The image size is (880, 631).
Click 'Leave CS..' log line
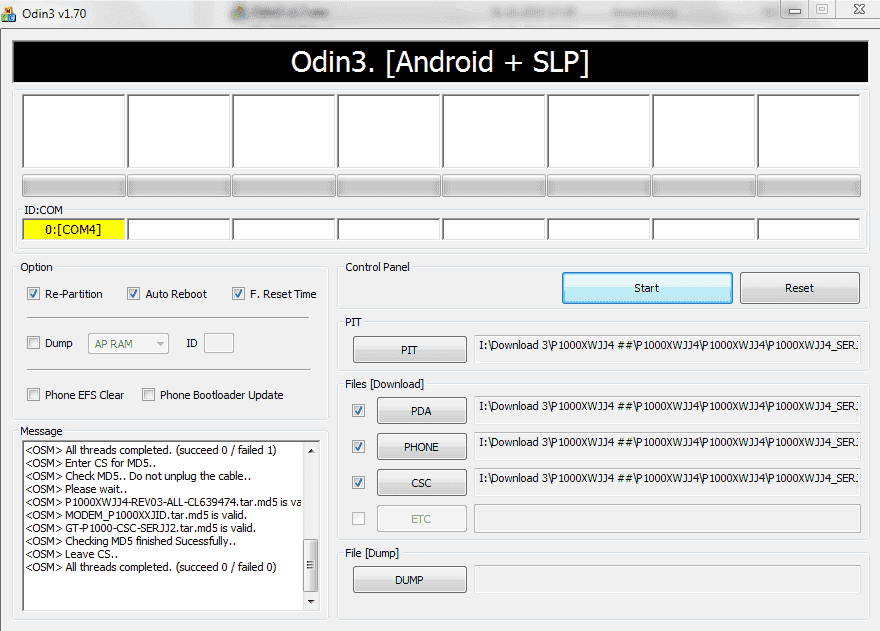coord(72,554)
